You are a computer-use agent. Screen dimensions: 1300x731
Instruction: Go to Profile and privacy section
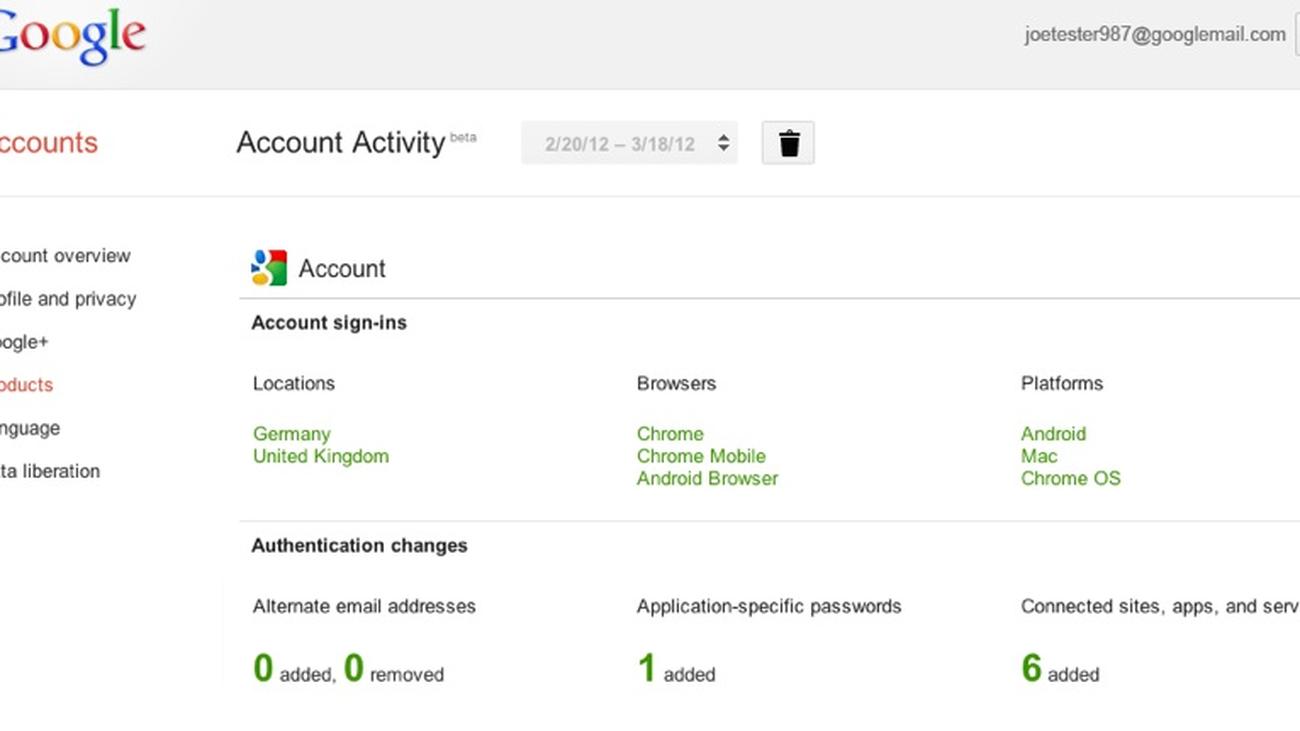(x=68, y=299)
